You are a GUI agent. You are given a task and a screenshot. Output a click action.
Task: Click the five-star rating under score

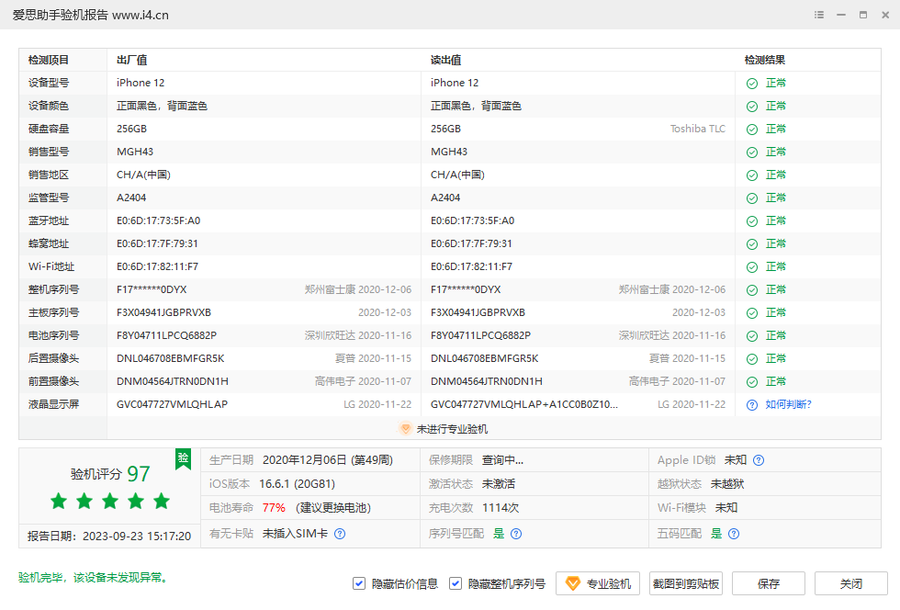click(x=110, y=501)
